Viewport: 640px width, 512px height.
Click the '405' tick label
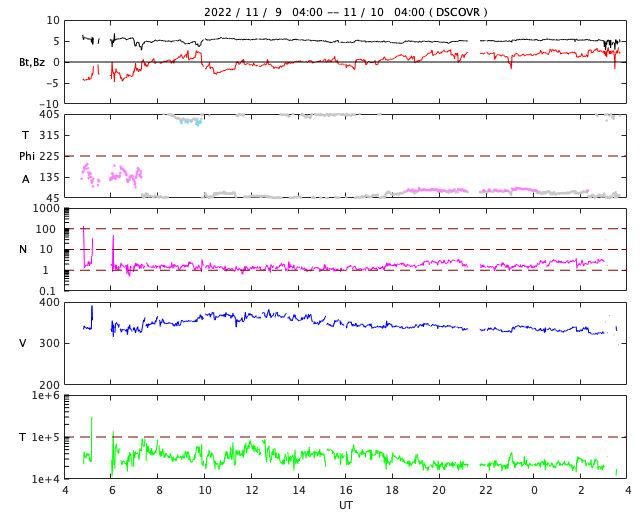click(49, 114)
